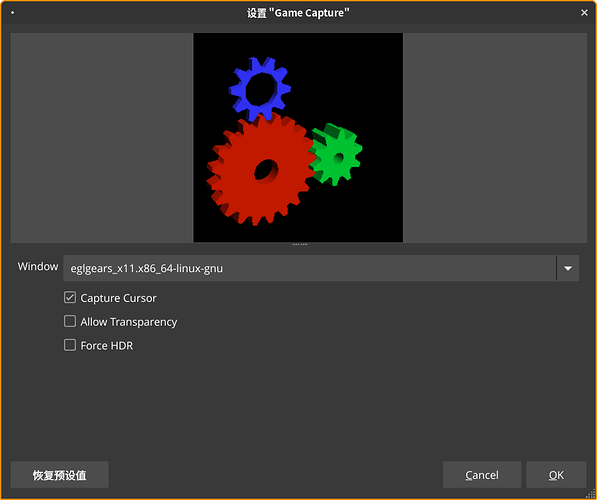This screenshot has height=500, width=597.
Task: Click the 'Window' label text
Action: 38,266
